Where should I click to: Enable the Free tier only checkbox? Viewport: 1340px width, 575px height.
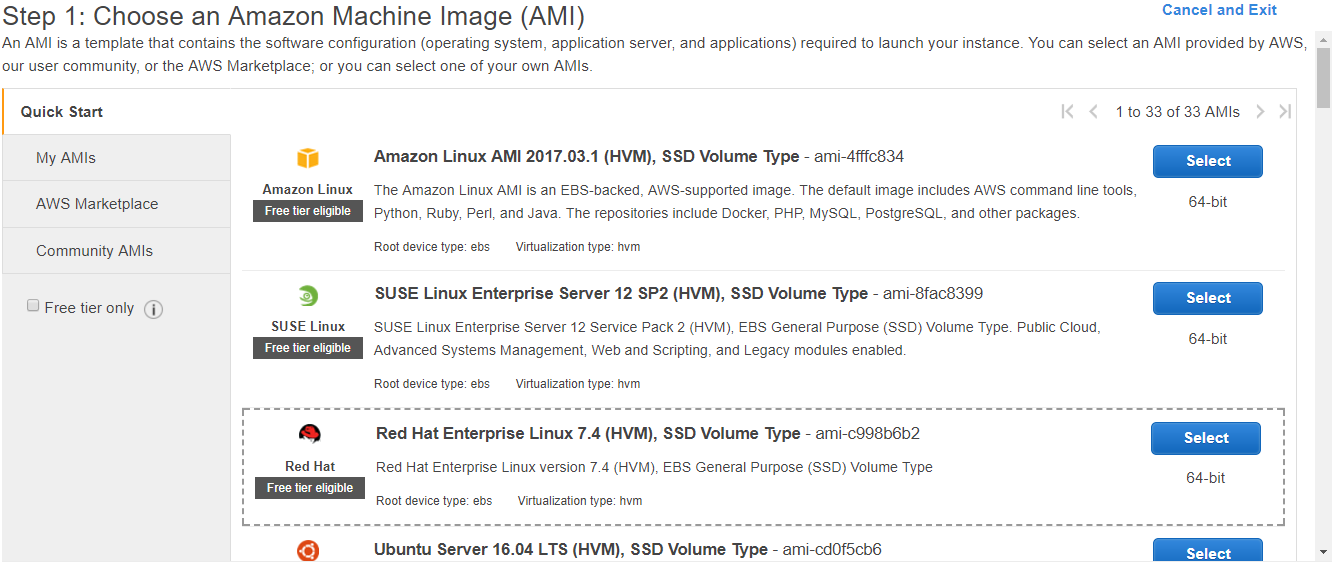coord(33,306)
